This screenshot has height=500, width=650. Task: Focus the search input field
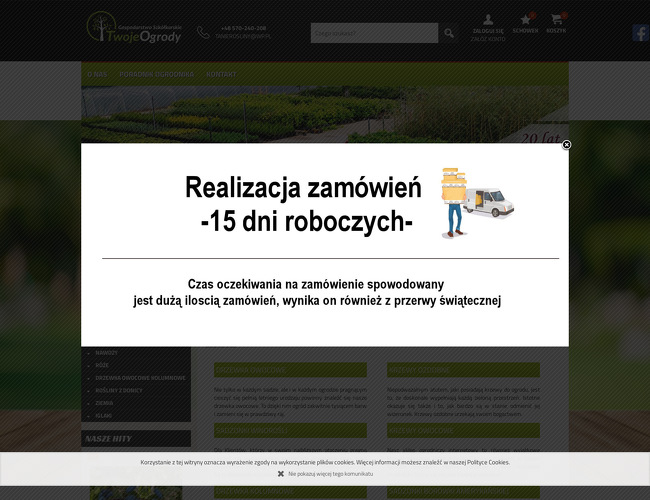click(x=374, y=33)
